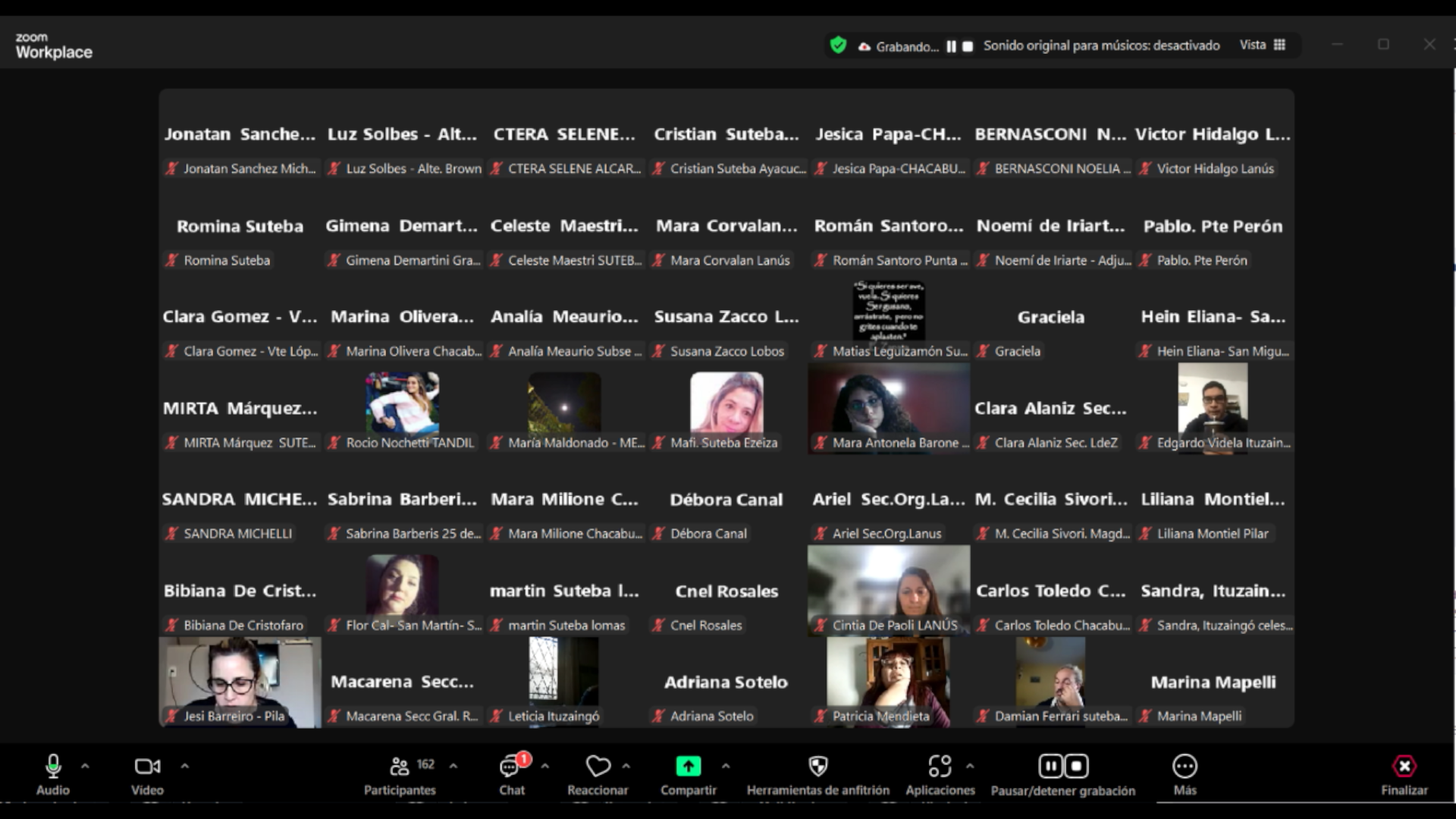Expand the Compartir options chevron

tap(726, 766)
